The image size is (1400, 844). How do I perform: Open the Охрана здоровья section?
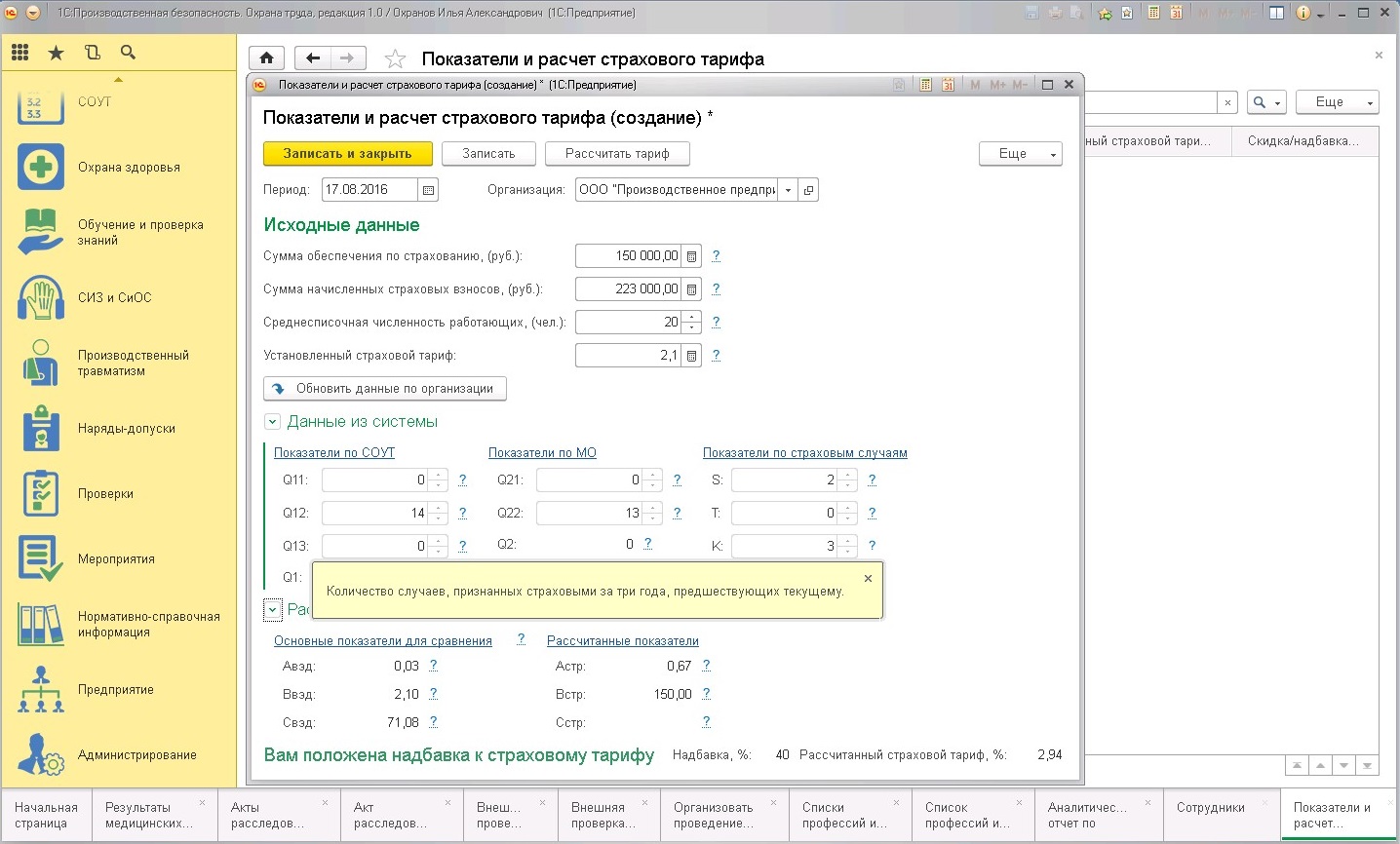coord(128,168)
